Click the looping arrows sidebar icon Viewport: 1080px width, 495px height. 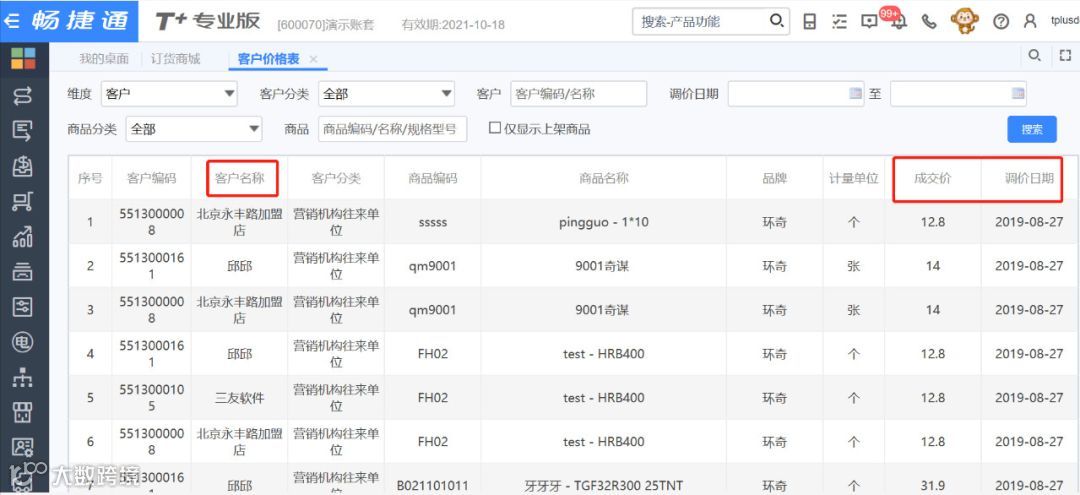(x=23, y=96)
